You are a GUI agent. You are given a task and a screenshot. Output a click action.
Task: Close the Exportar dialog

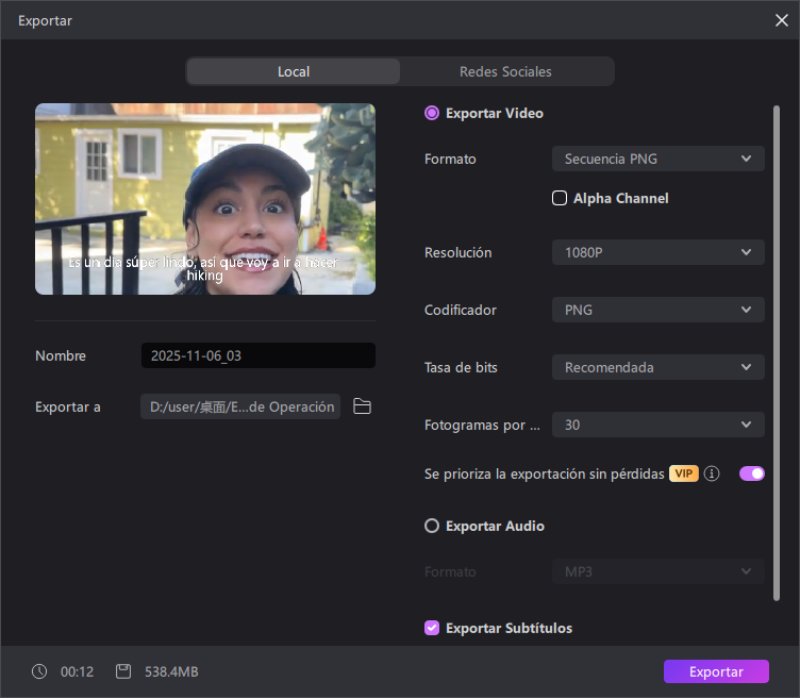(x=781, y=20)
